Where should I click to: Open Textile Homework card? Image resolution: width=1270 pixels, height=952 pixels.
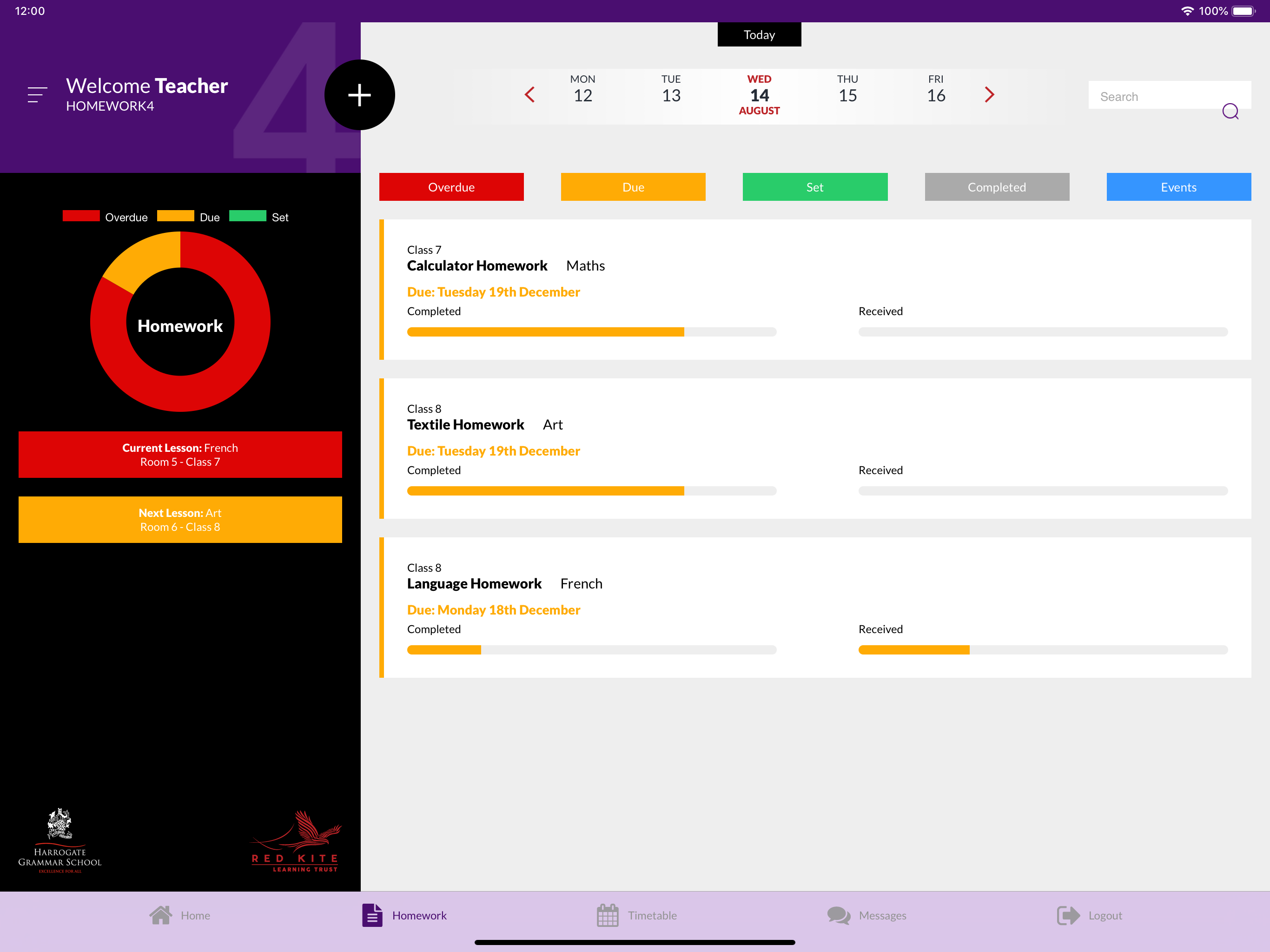[x=815, y=449]
